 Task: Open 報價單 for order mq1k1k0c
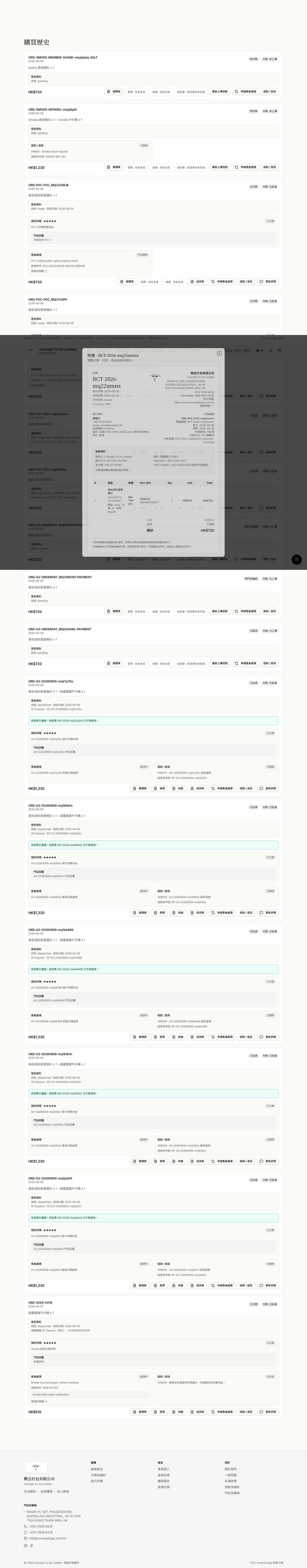(x=140, y=1161)
